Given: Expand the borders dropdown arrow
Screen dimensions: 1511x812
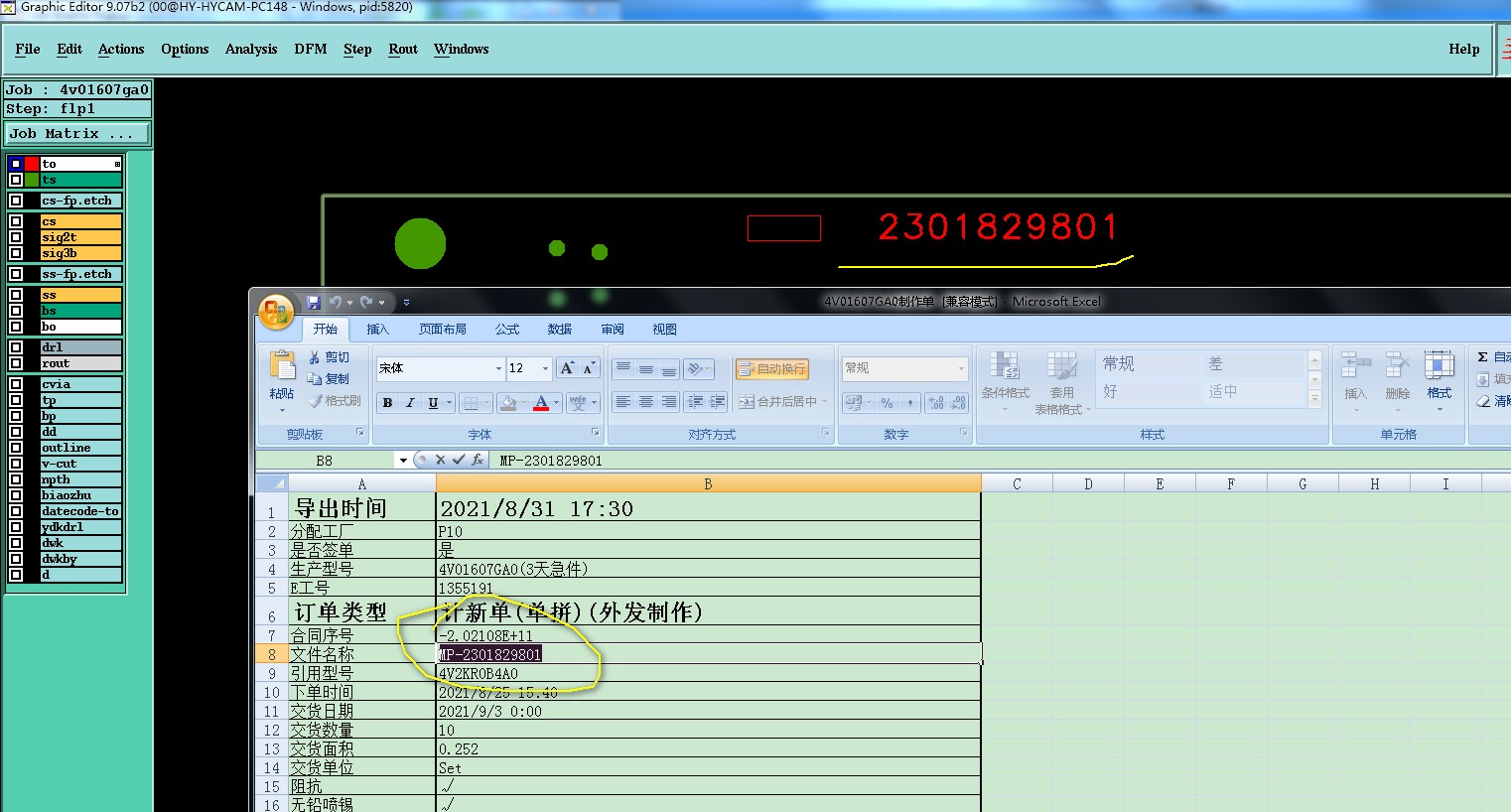Looking at the screenshot, I should click(x=486, y=403).
